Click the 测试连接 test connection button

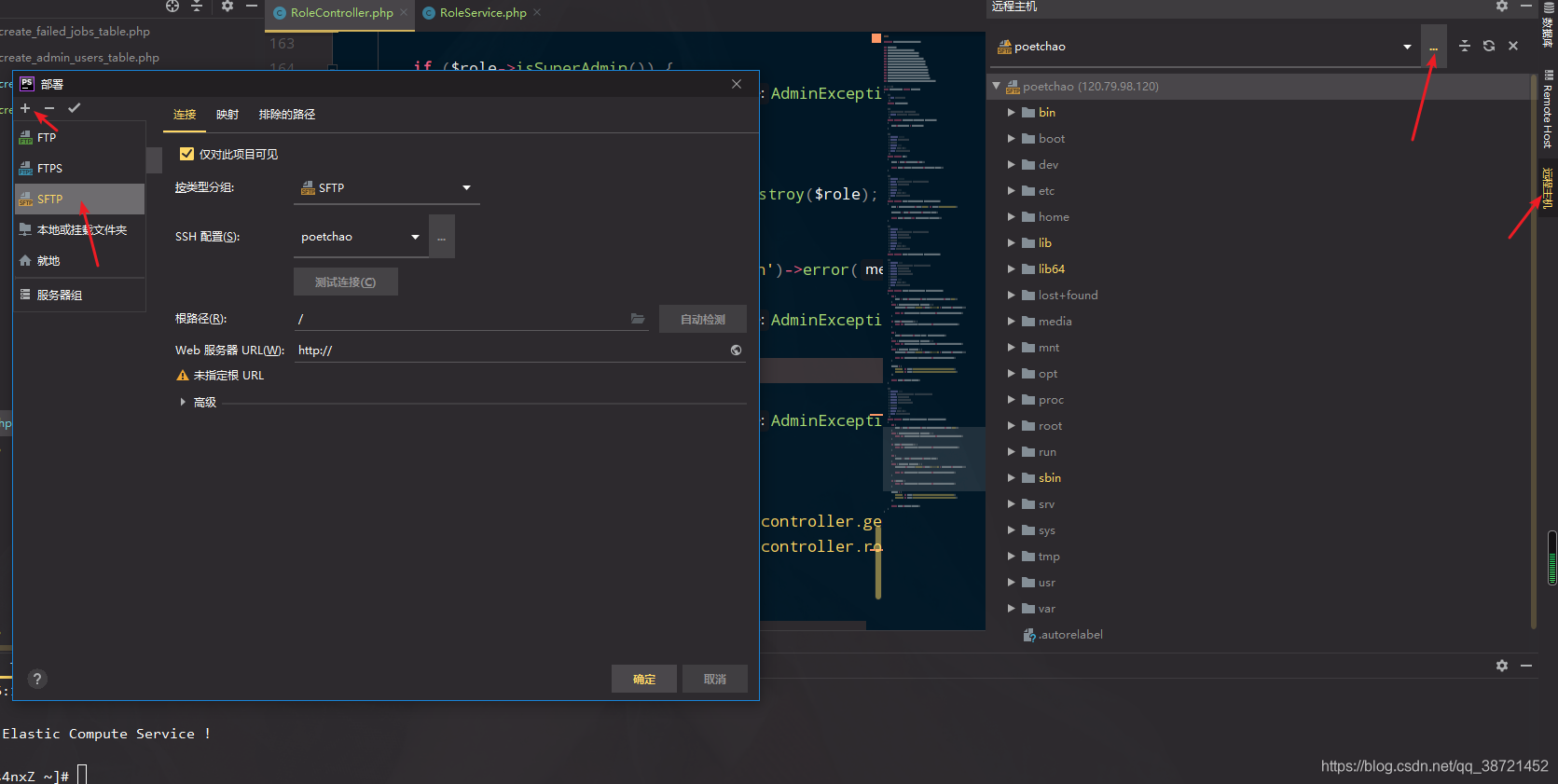[x=346, y=282]
